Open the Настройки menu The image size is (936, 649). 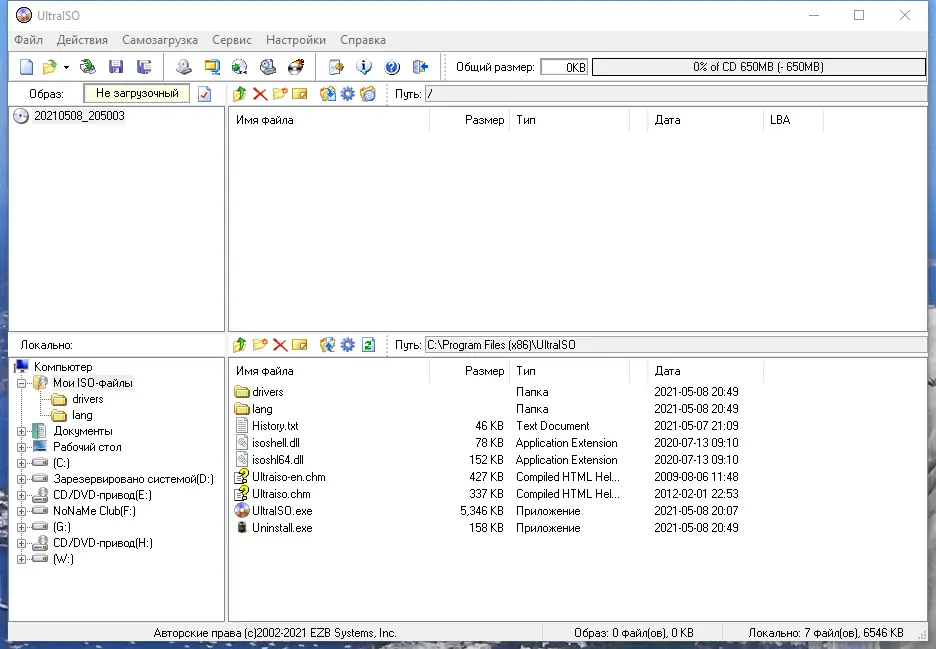(x=296, y=40)
